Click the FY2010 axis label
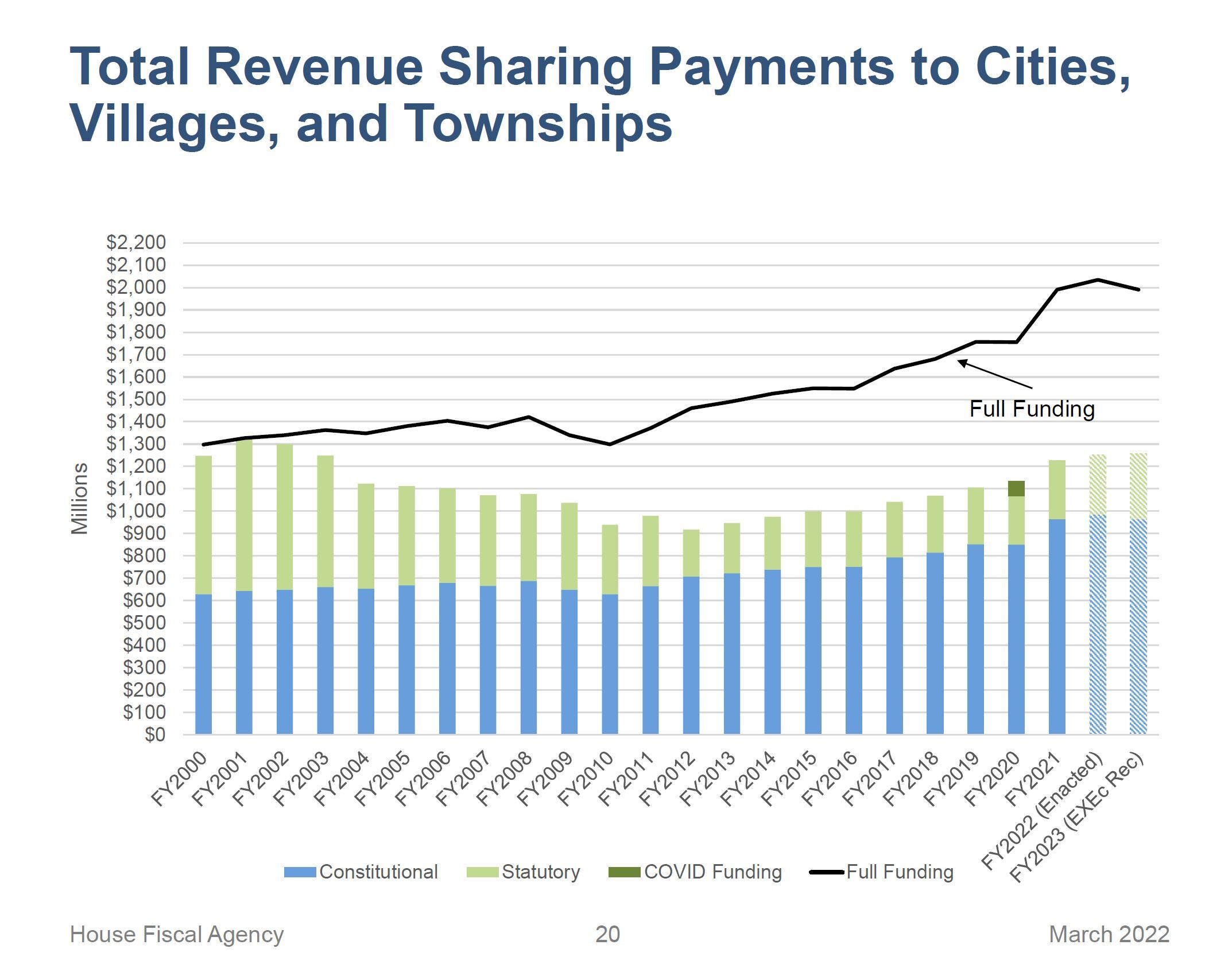 [x=586, y=779]
